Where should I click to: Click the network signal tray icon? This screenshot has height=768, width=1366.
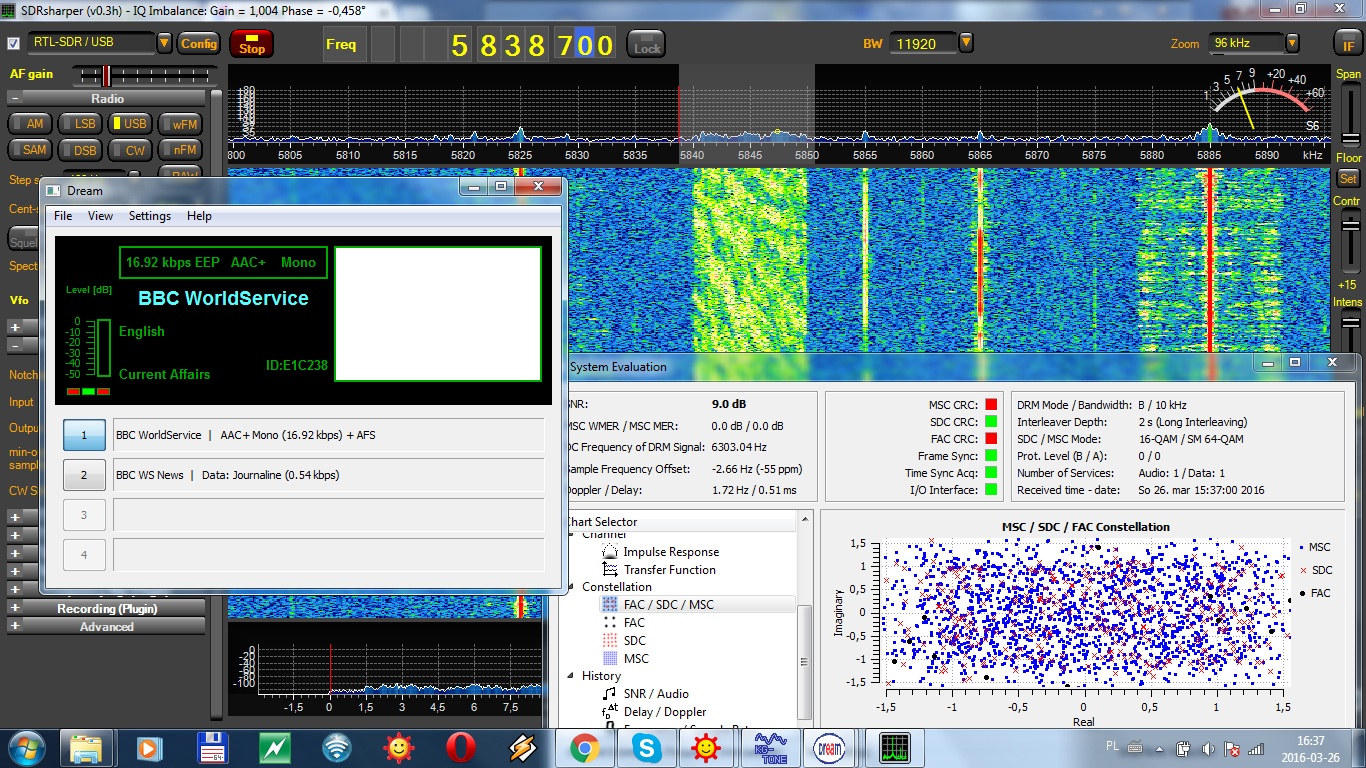tap(1258, 748)
